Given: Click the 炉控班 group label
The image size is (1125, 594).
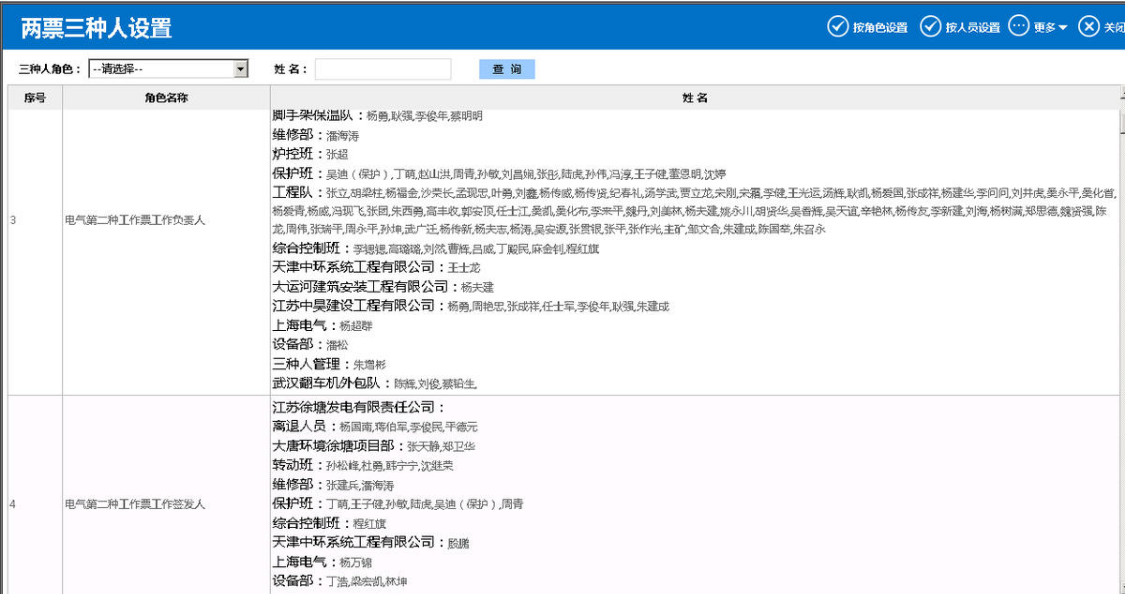Looking at the screenshot, I should 293,154.
